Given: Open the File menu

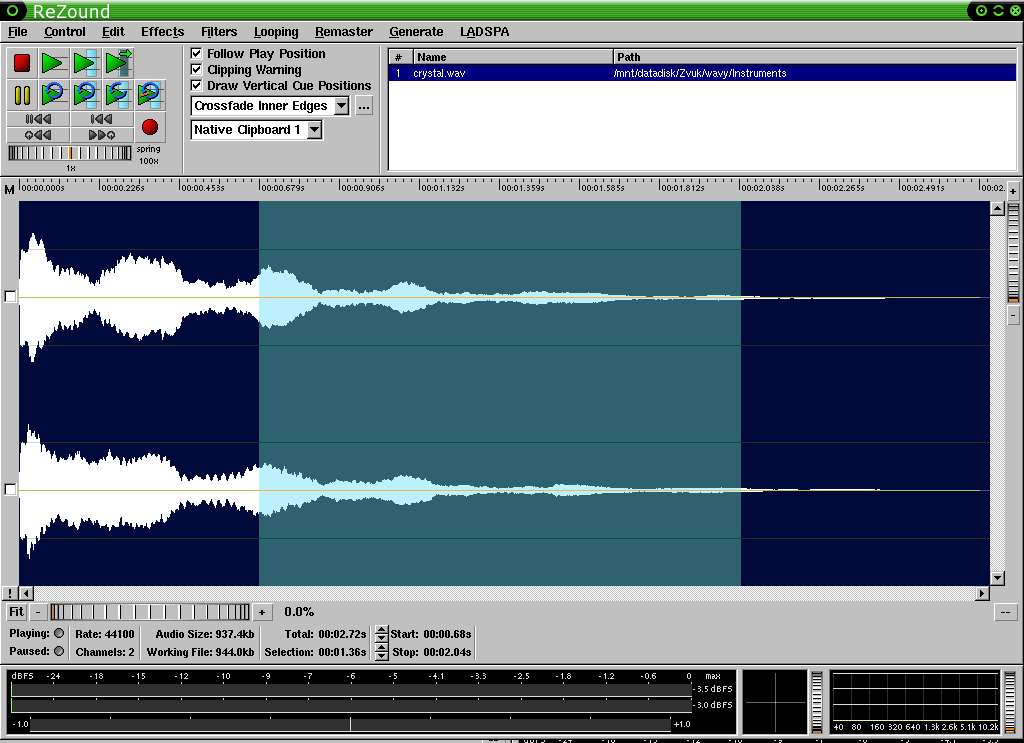Looking at the screenshot, I should [18, 31].
